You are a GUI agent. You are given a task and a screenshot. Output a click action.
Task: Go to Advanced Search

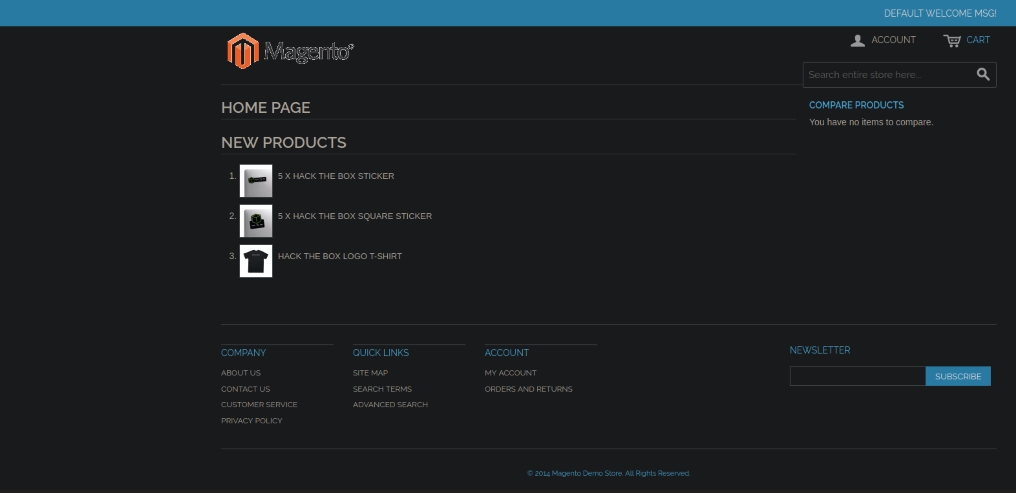[x=390, y=405]
